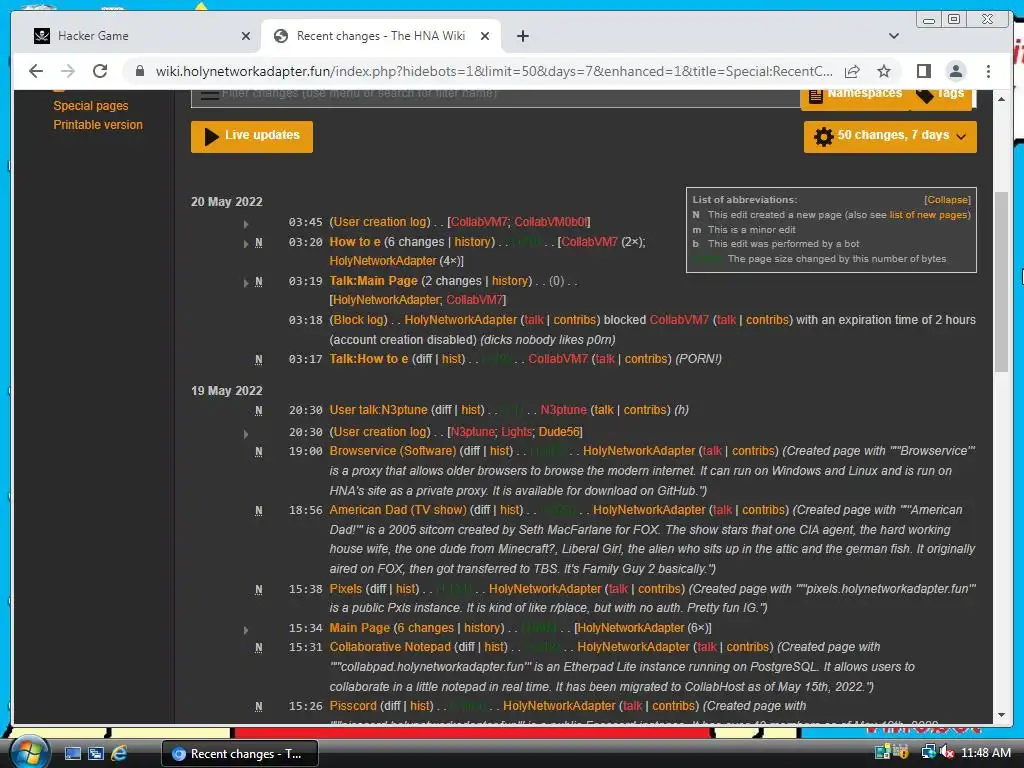Close the Hacker Game tab
1024x768 pixels.
click(x=246, y=36)
